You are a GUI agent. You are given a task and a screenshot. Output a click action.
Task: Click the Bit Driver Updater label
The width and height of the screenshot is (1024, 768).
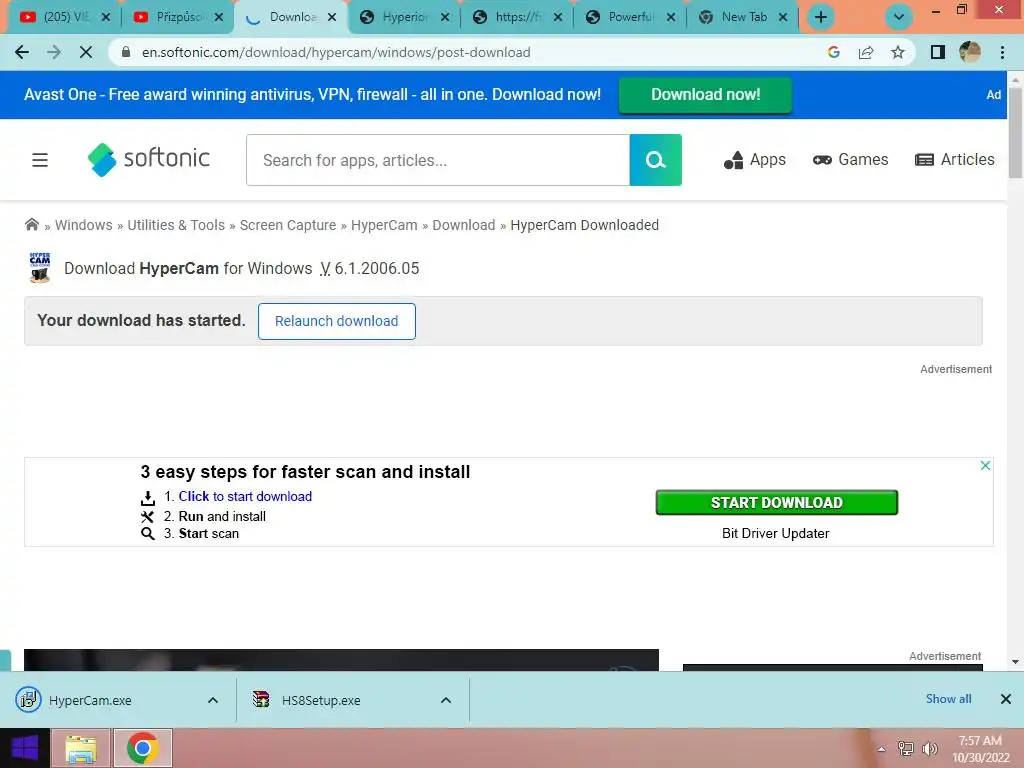click(x=775, y=534)
